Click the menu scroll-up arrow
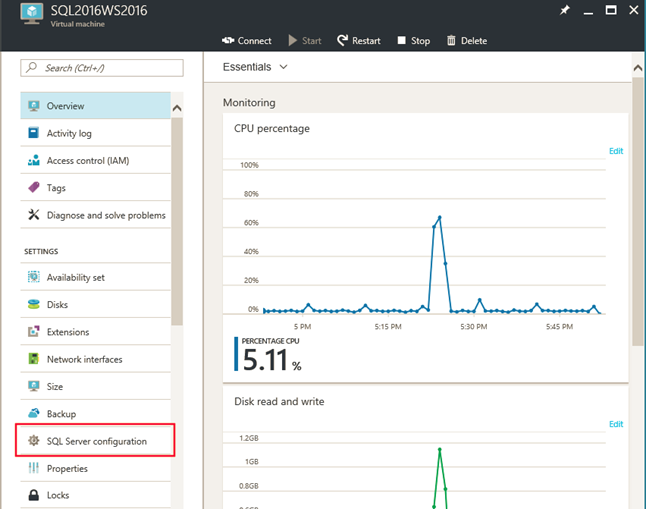This screenshot has height=509, width=646. pyautogui.click(x=177, y=108)
